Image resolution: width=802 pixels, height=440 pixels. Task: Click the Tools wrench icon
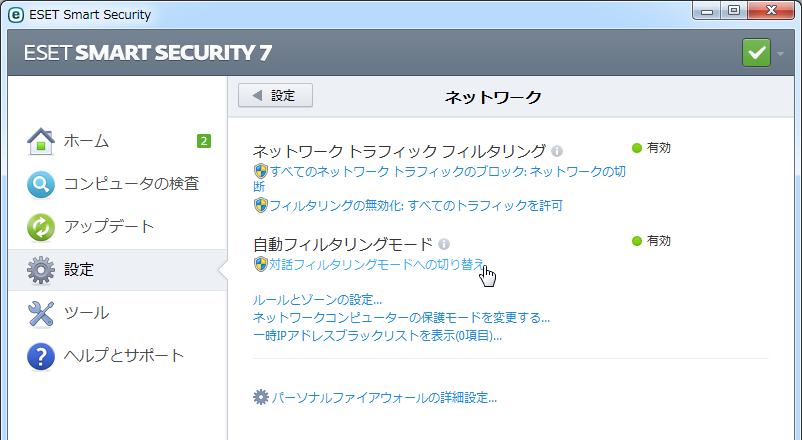pyautogui.click(x=40, y=313)
